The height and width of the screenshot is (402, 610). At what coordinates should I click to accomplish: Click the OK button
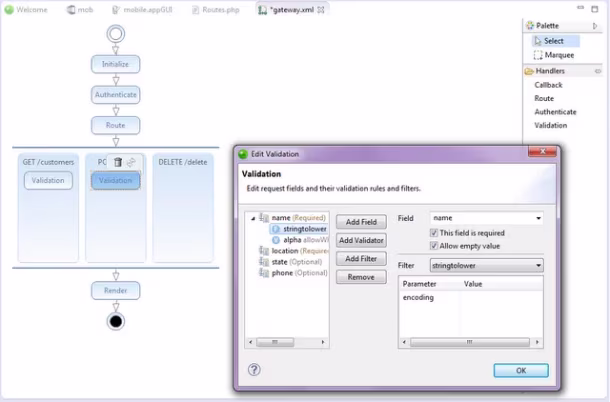[x=521, y=370]
